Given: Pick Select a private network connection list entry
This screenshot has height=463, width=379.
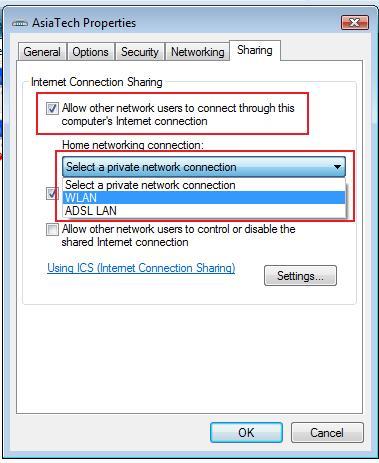Looking at the screenshot, I should point(204,185).
